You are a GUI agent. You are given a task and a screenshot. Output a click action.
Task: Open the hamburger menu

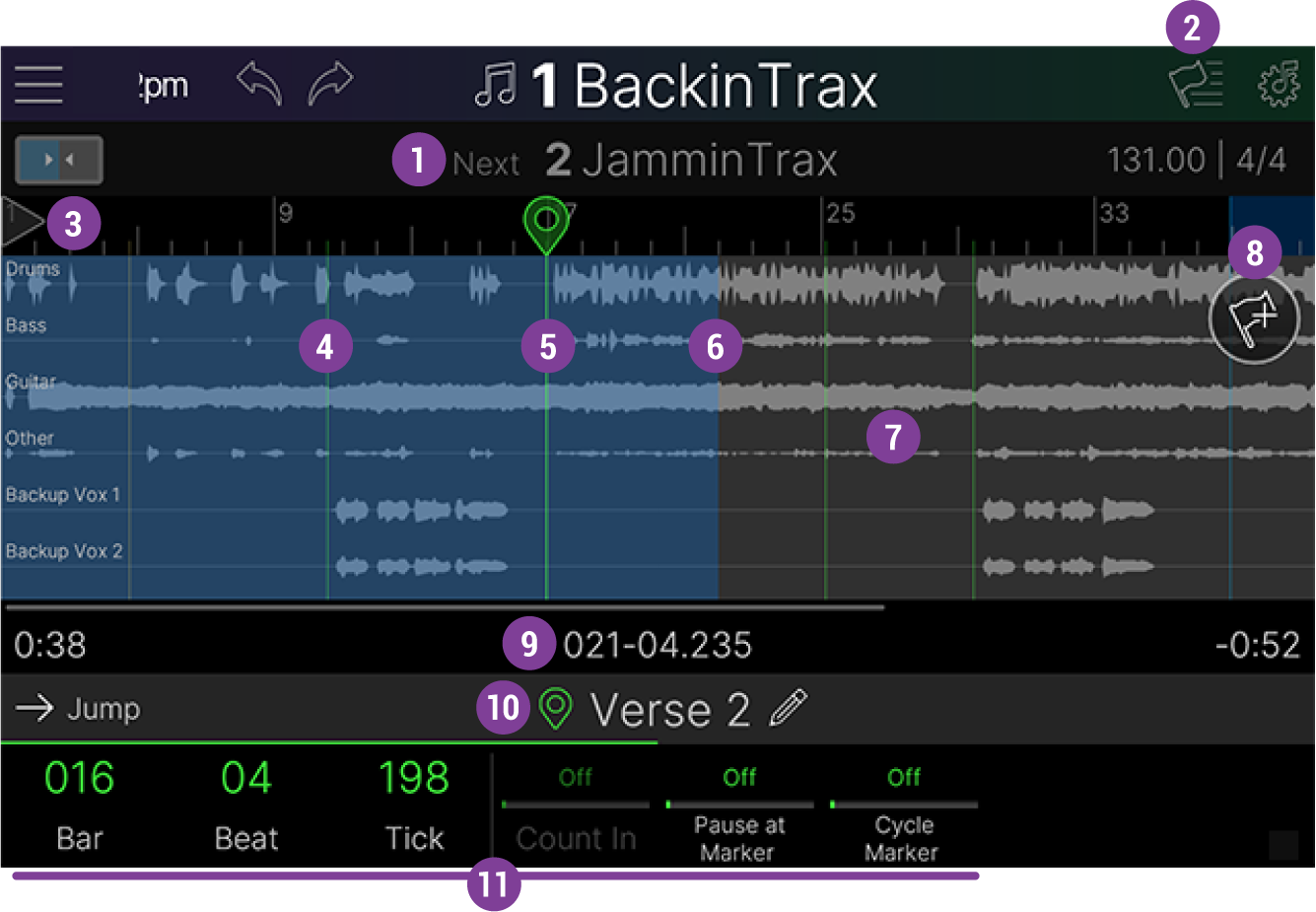coord(38,85)
